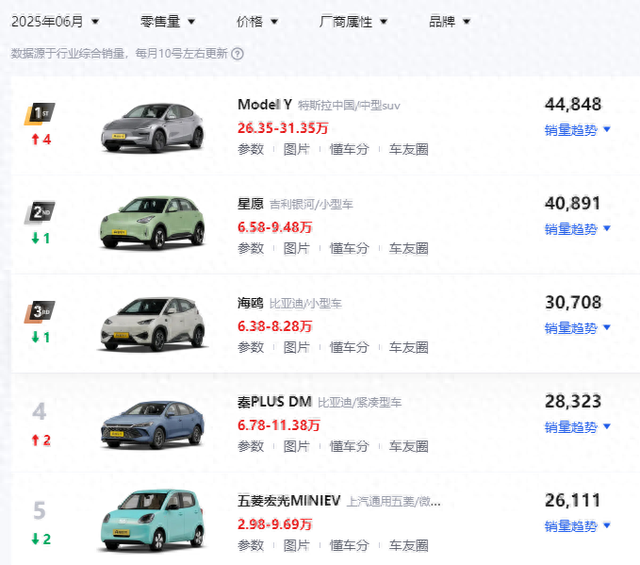Image resolution: width=640 pixels, height=565 pixels.
Task: Open the Model Y title link
Action: (x=265, y=105)
